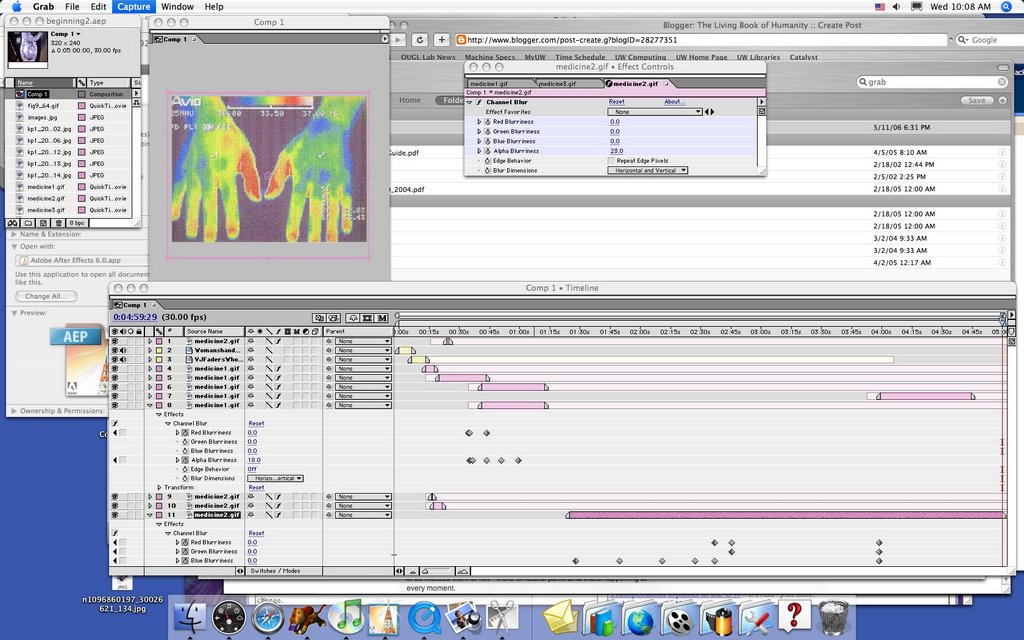Click the yellow label swatch of layer 2
Screen dimensions: 1024x640
point(159,351)
